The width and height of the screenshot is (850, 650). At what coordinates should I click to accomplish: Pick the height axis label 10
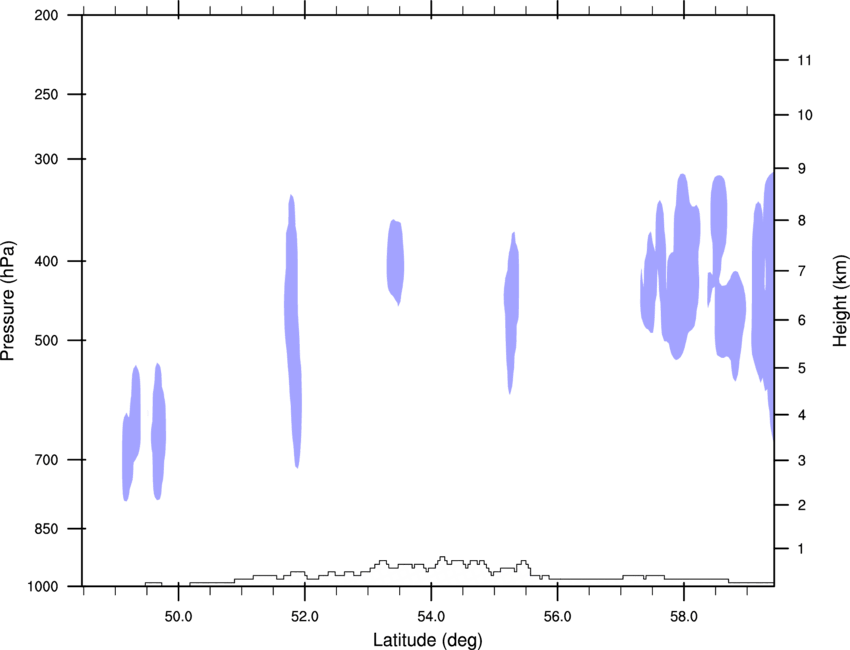[805, 115]
